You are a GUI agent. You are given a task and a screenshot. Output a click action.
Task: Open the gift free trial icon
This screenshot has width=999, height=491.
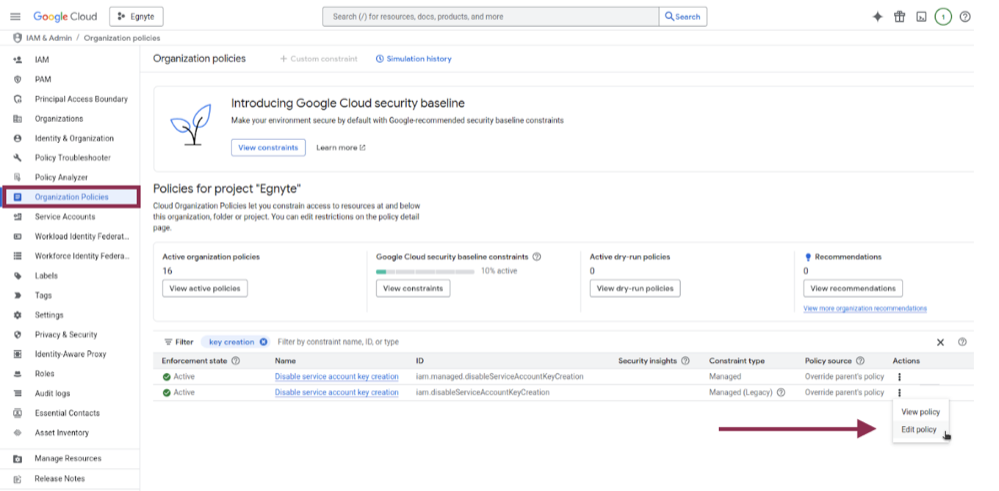coord(899,17)
